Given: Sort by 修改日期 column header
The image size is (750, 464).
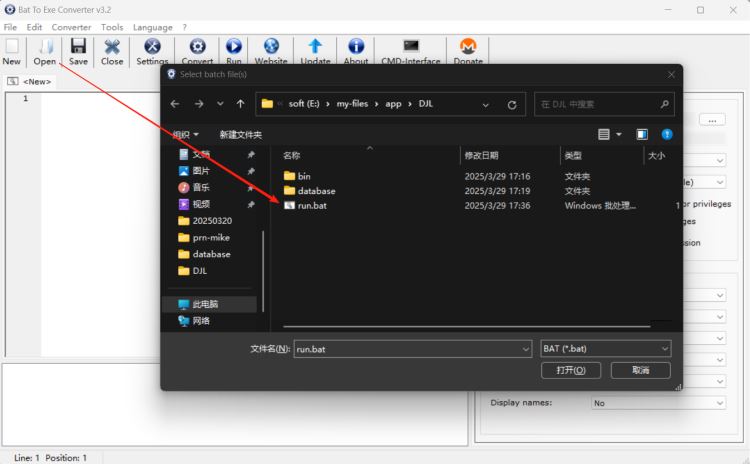Looking at the screenshot, I should click(x=481, y=155).
